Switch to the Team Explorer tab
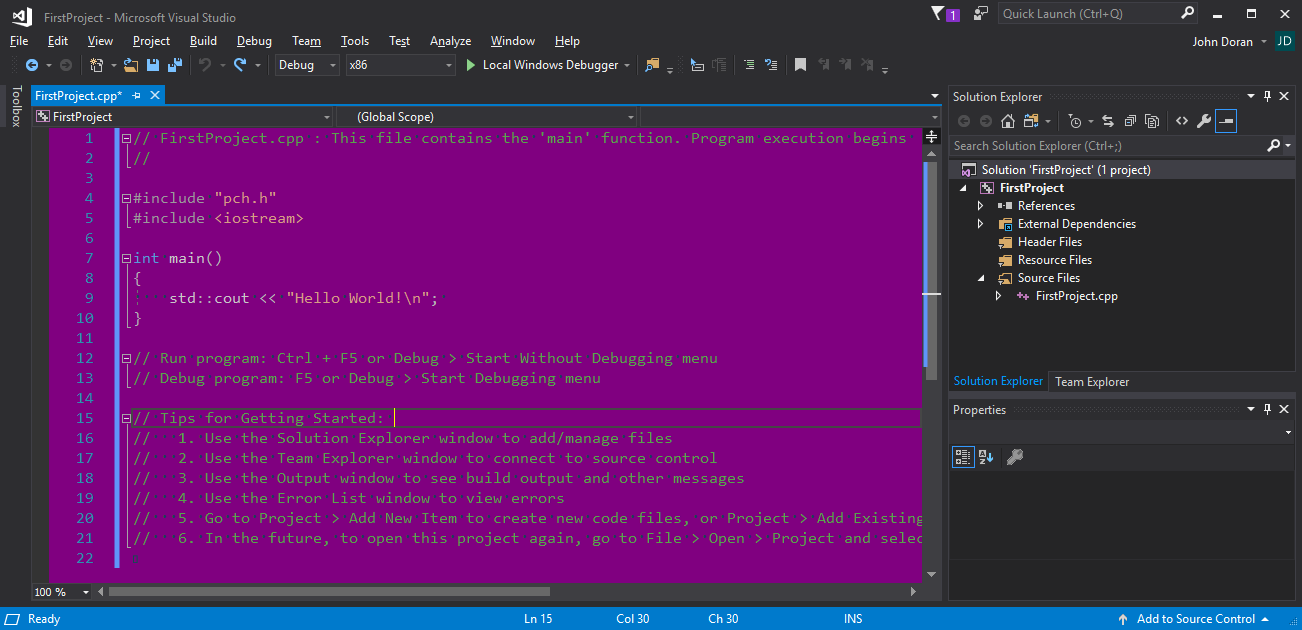 1092,381
